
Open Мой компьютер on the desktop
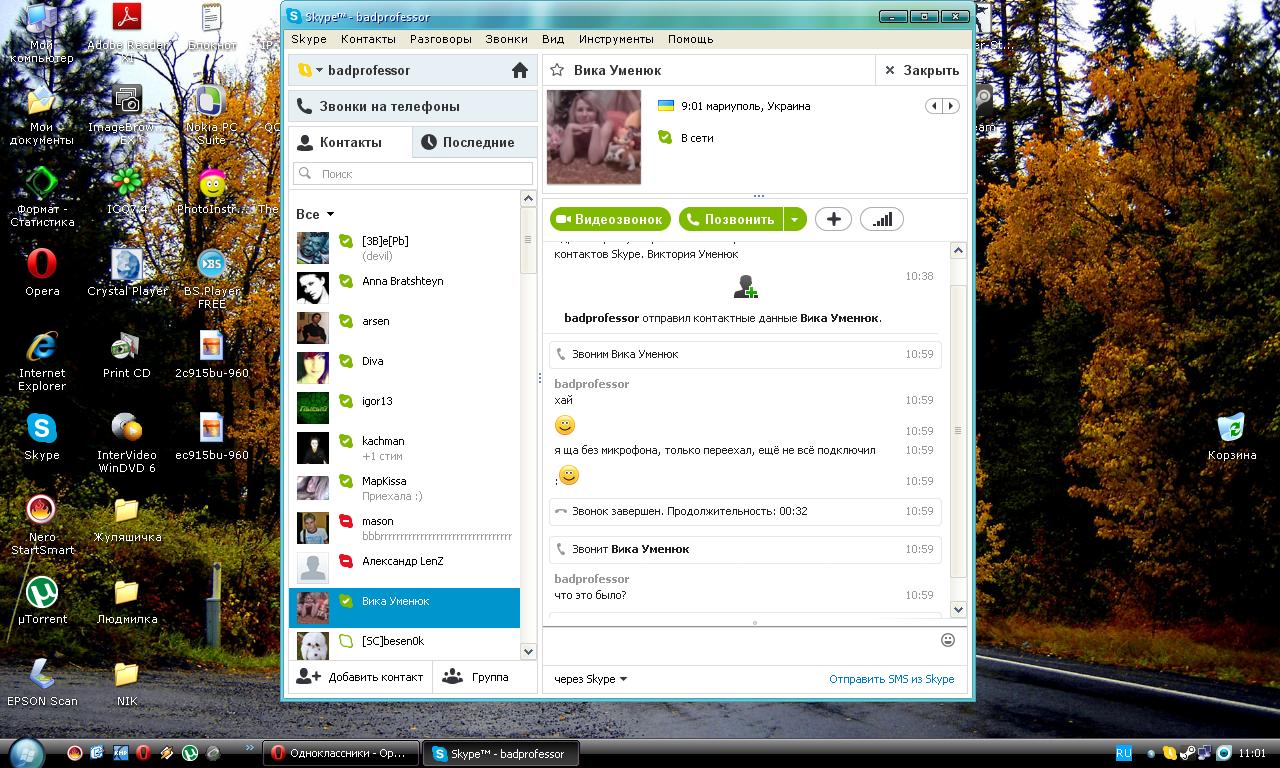[42, 32]
